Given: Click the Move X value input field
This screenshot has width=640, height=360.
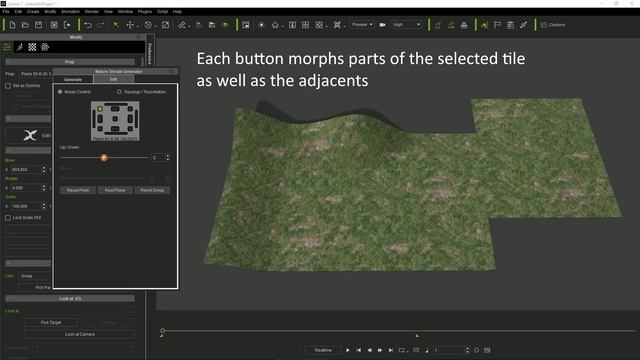Looking at the screenshot, I should [x=26, y=170].
